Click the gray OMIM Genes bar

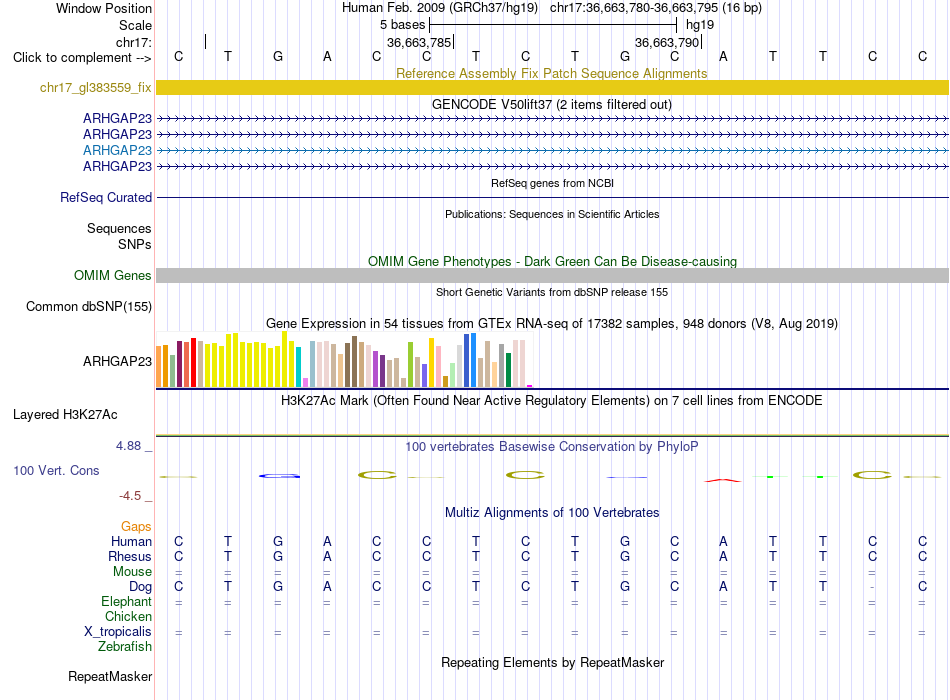[x=552, y=275]
